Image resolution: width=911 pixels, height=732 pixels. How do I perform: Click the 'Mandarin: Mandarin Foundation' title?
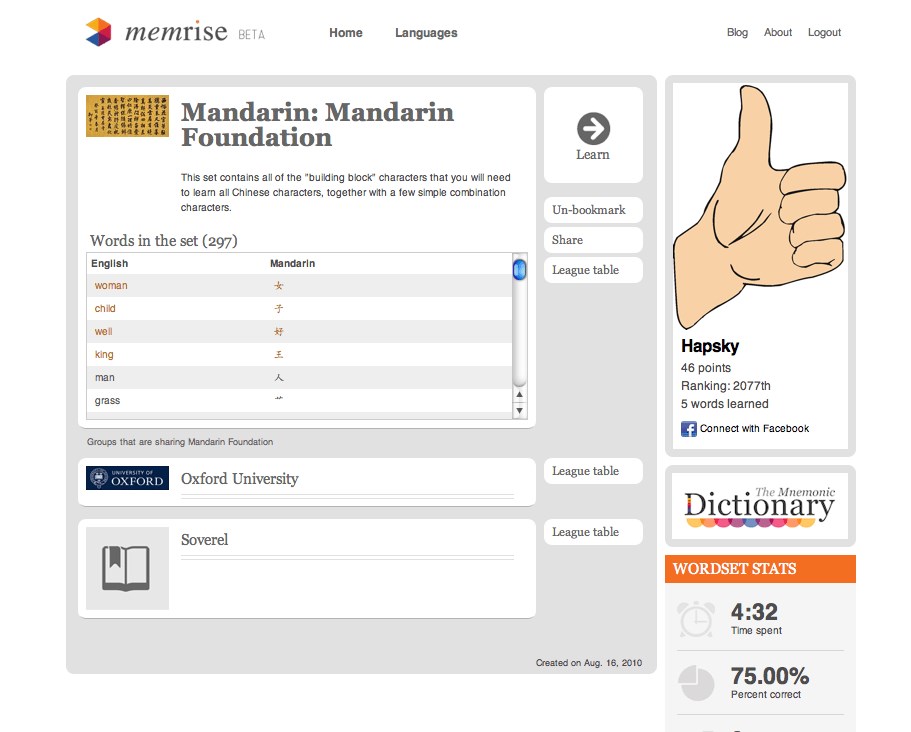coord(317,124)
